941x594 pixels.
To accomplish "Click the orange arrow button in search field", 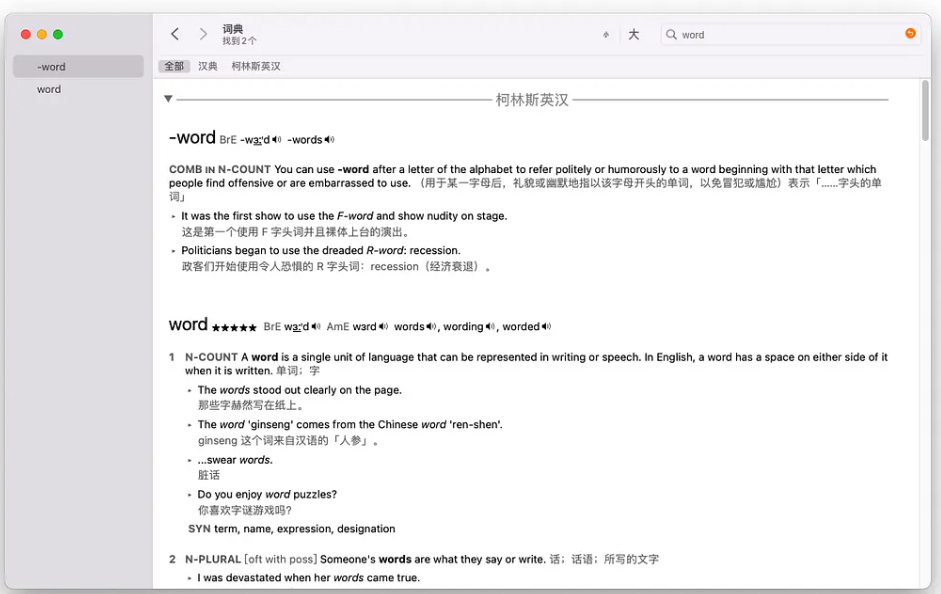I will (910, 34).
